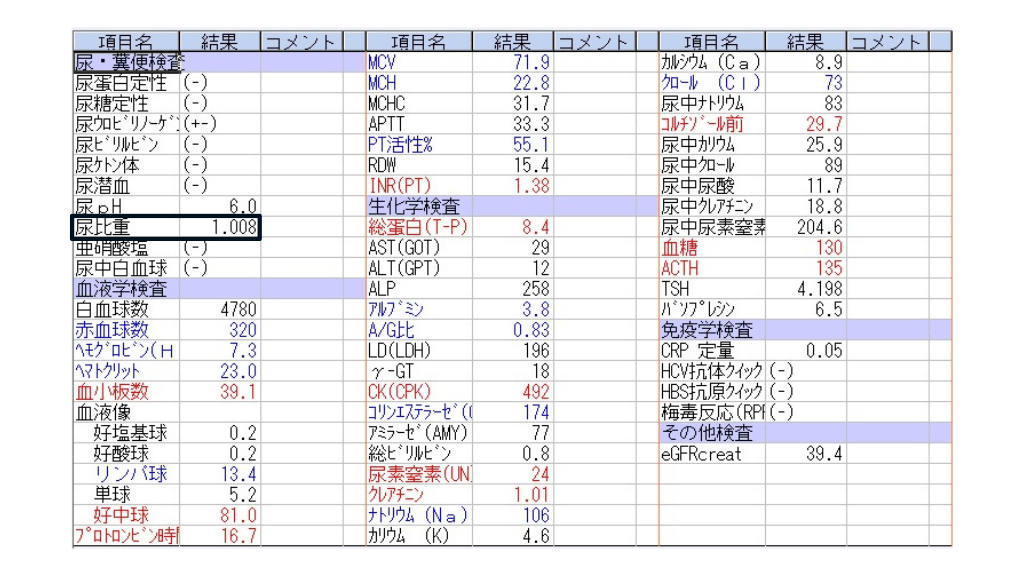1024x576 pixels.
Task: Click the MCV item name
Action: tap(384, 62)
